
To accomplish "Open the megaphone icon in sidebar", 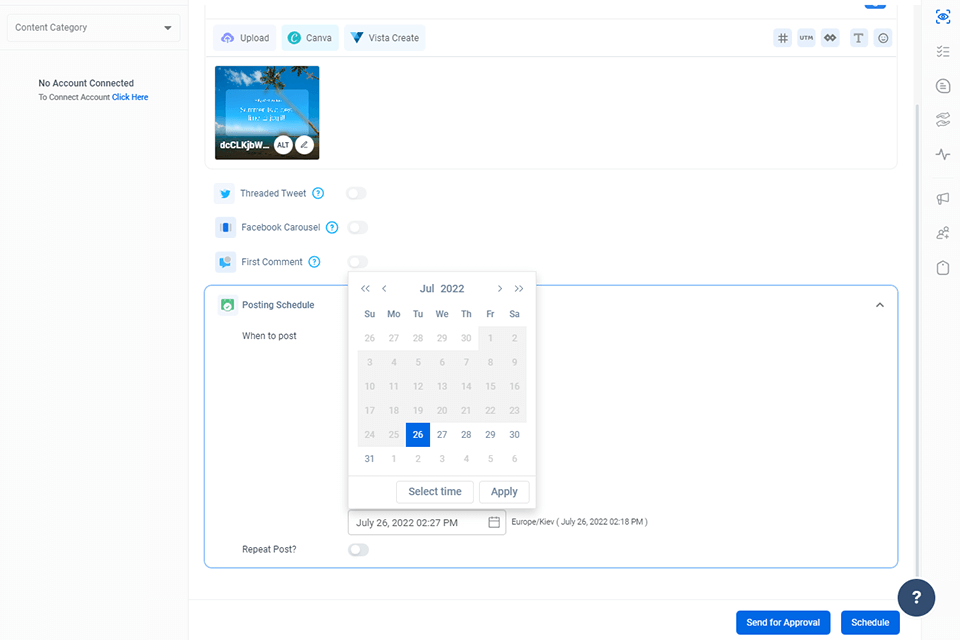I will (943, 198).
